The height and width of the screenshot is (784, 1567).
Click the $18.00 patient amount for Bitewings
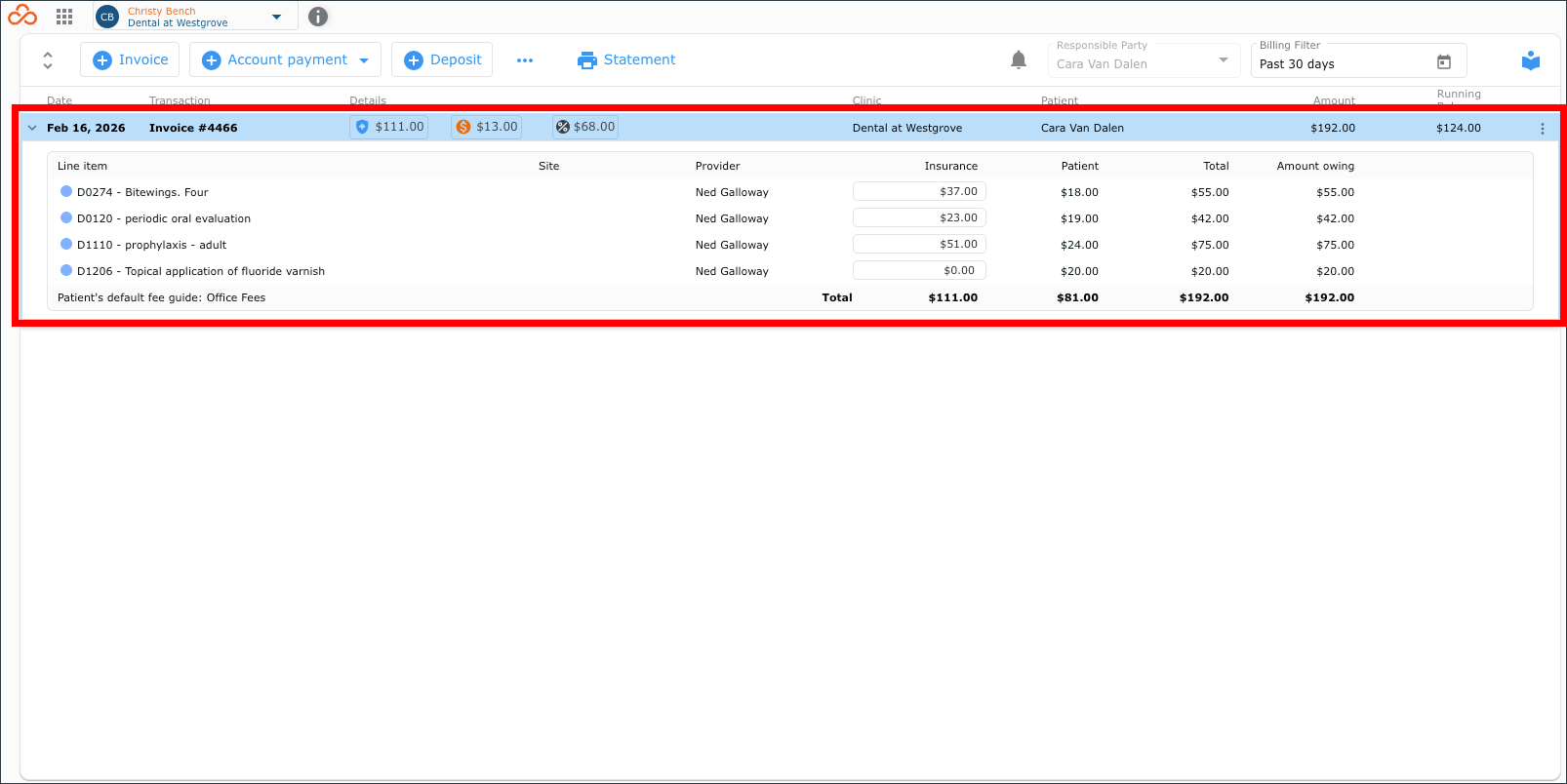point(1079,192)
